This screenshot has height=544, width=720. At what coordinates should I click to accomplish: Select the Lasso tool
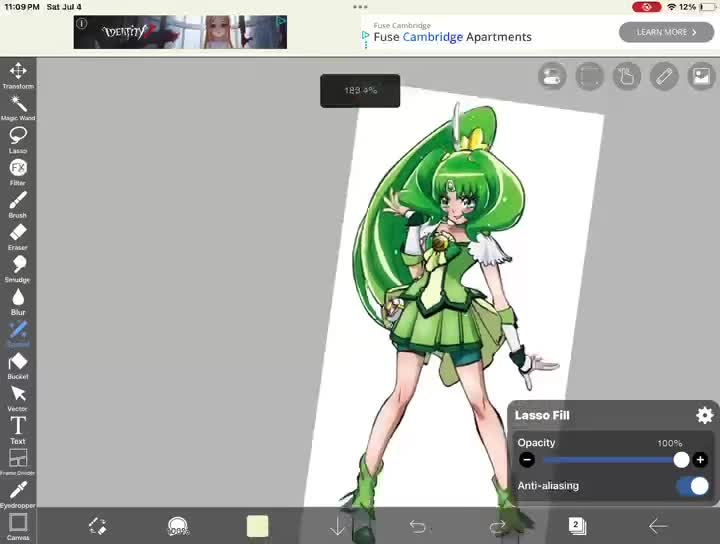[18, 140]
